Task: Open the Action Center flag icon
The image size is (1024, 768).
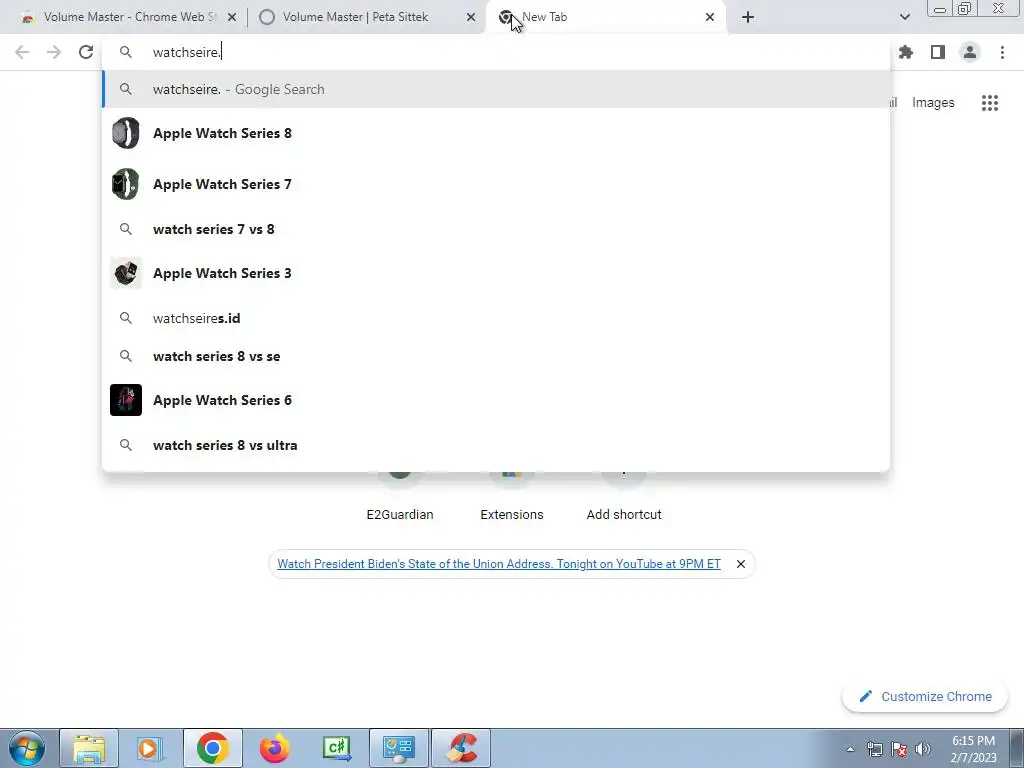Action: [899, 749]
